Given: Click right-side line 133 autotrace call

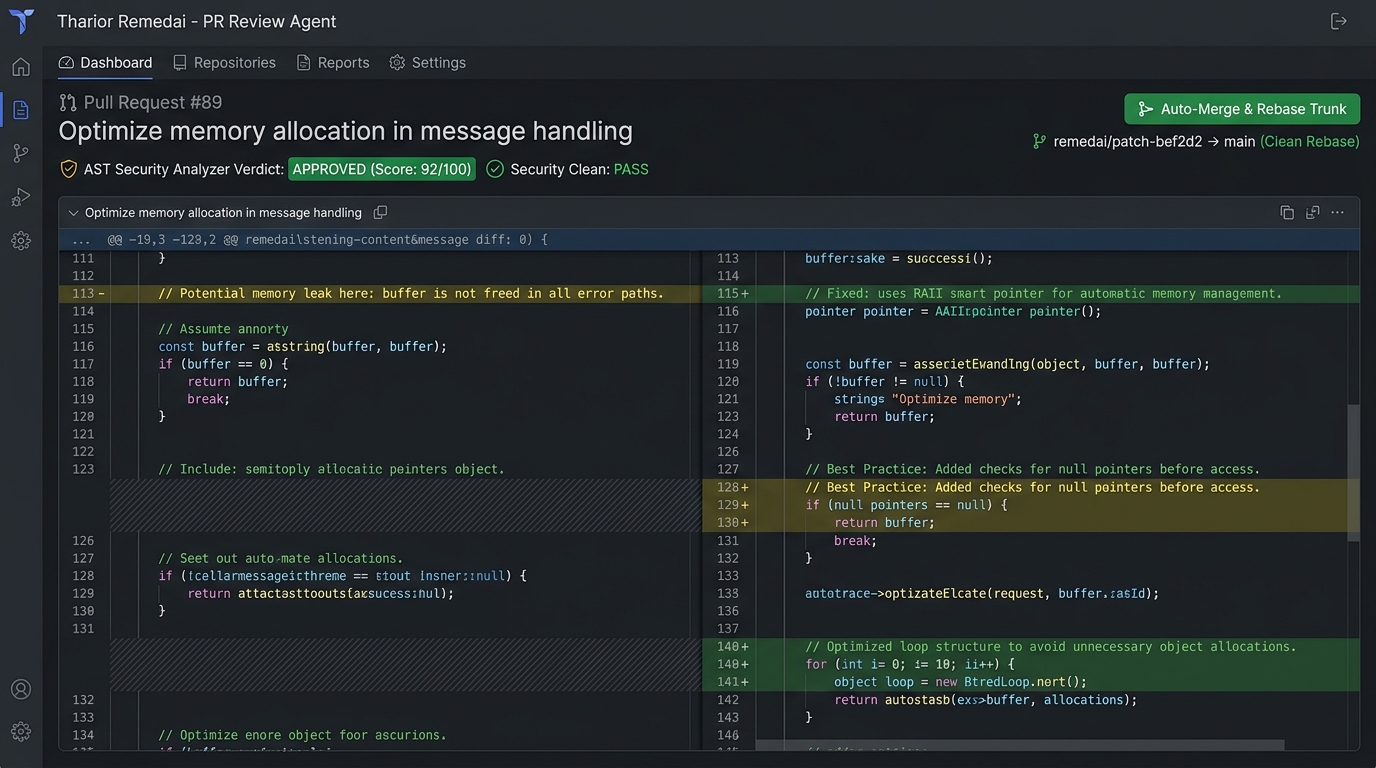Looking at the screenshot, I should 982,593.
